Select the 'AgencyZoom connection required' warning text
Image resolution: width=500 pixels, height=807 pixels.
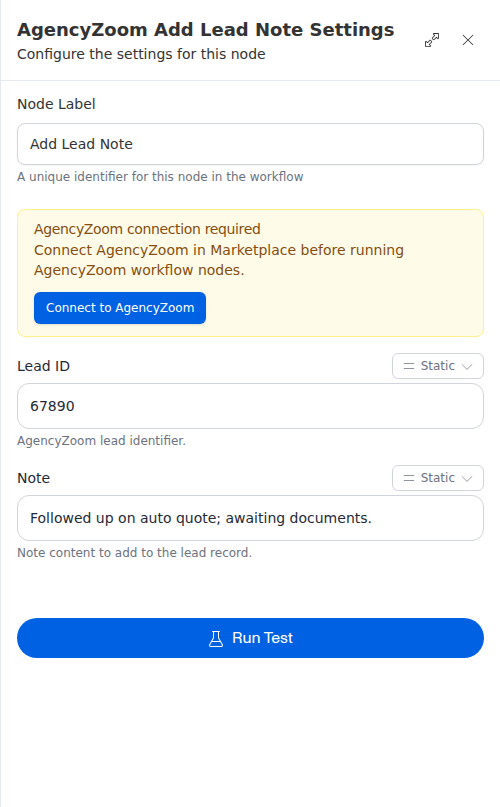point(147,229)
